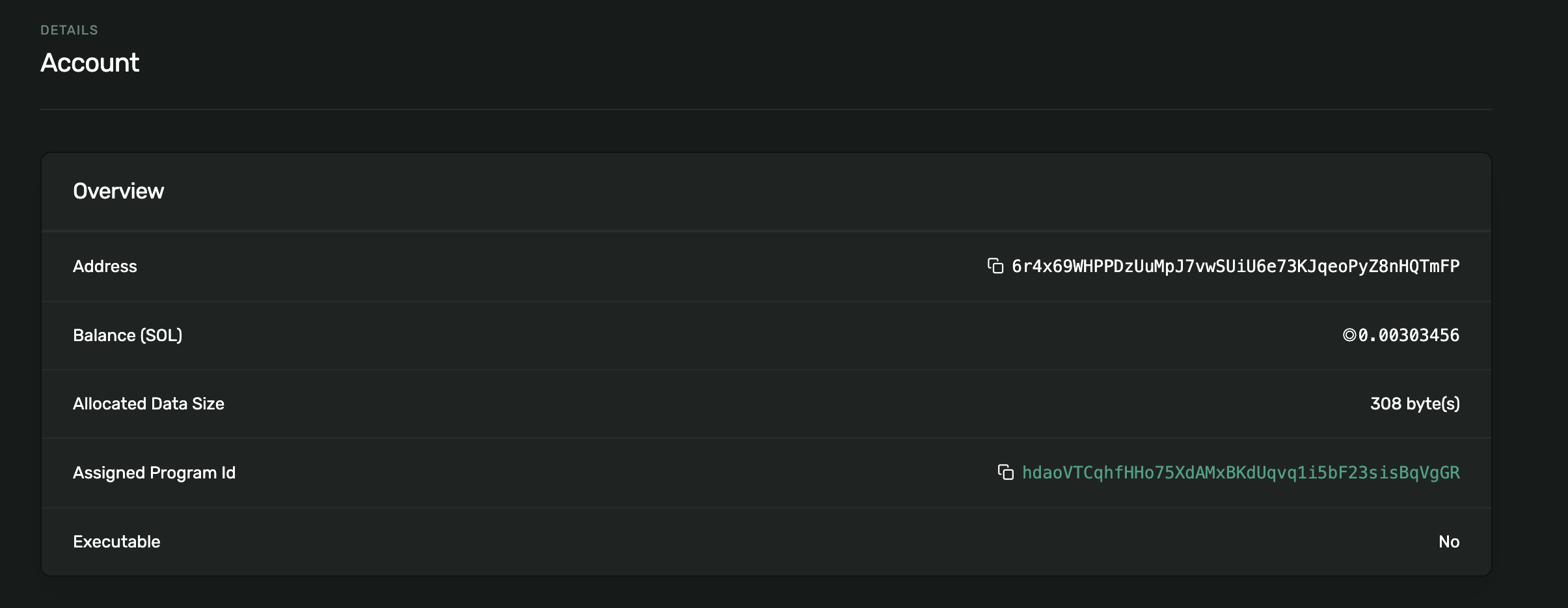
Task: Click the 308 byte(s) data size value
Action: pyautogui.click(x=1414, y=404)
